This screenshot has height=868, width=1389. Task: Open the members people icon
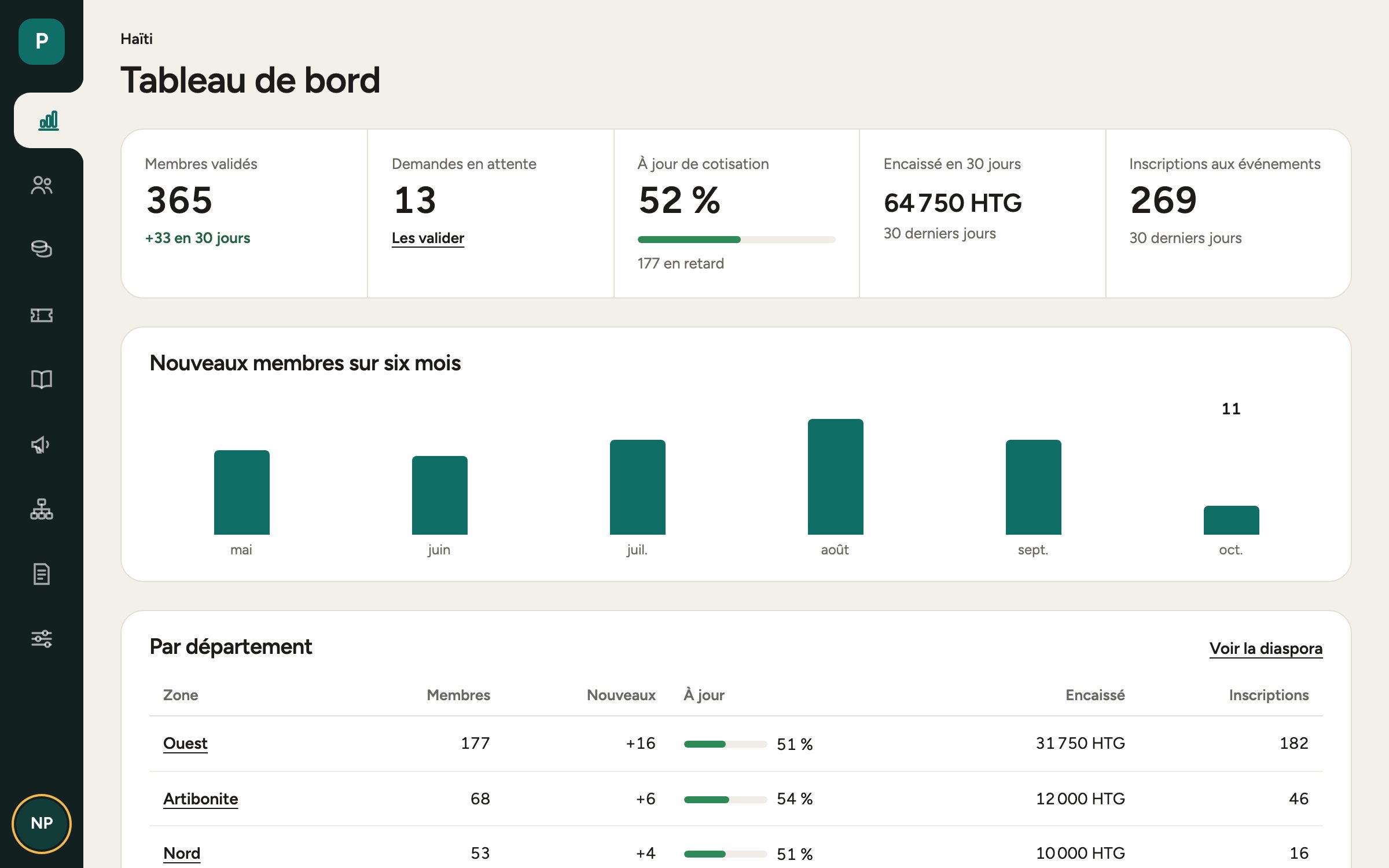point(42,185)
